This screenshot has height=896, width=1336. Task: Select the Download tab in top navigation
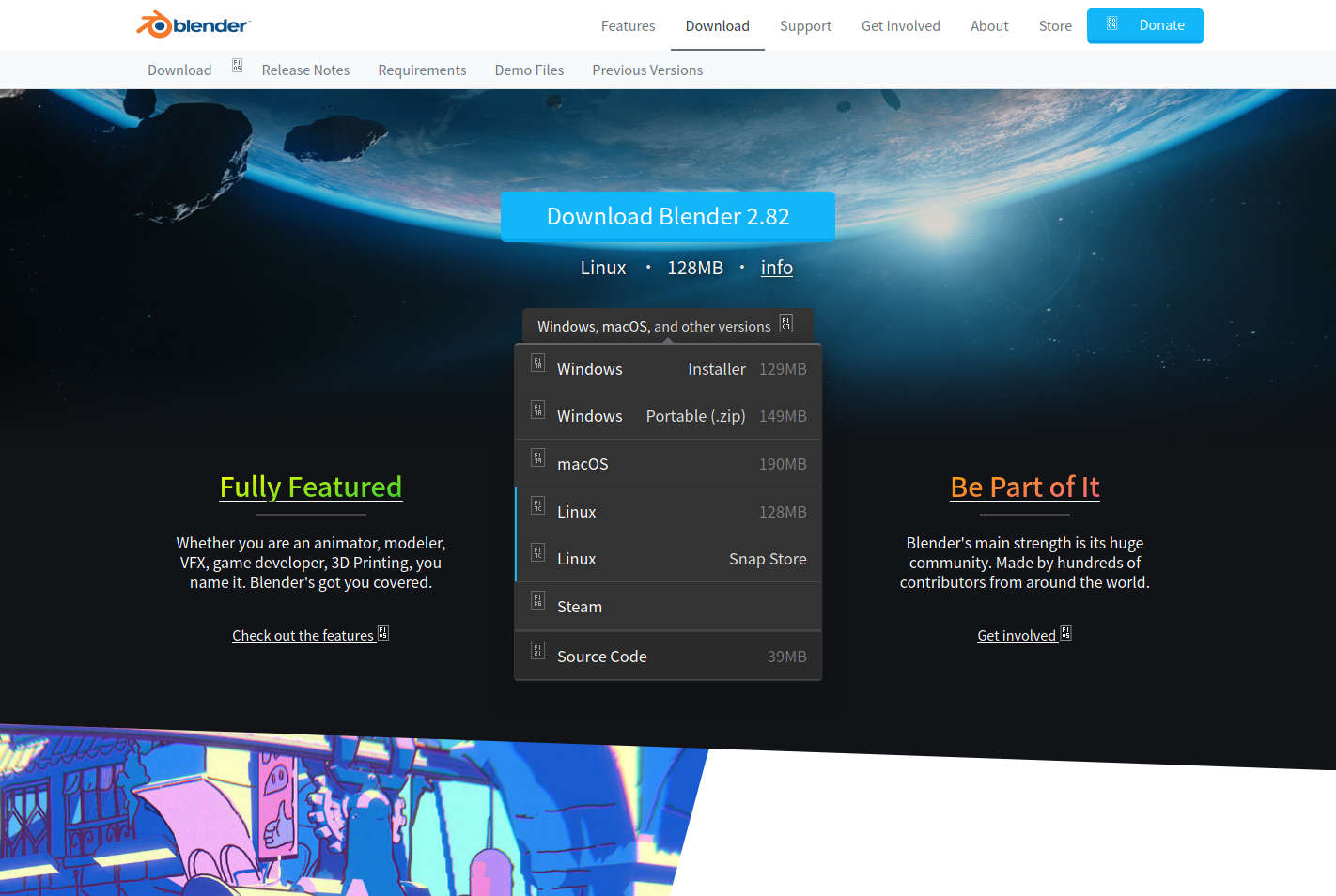(718, 26)
